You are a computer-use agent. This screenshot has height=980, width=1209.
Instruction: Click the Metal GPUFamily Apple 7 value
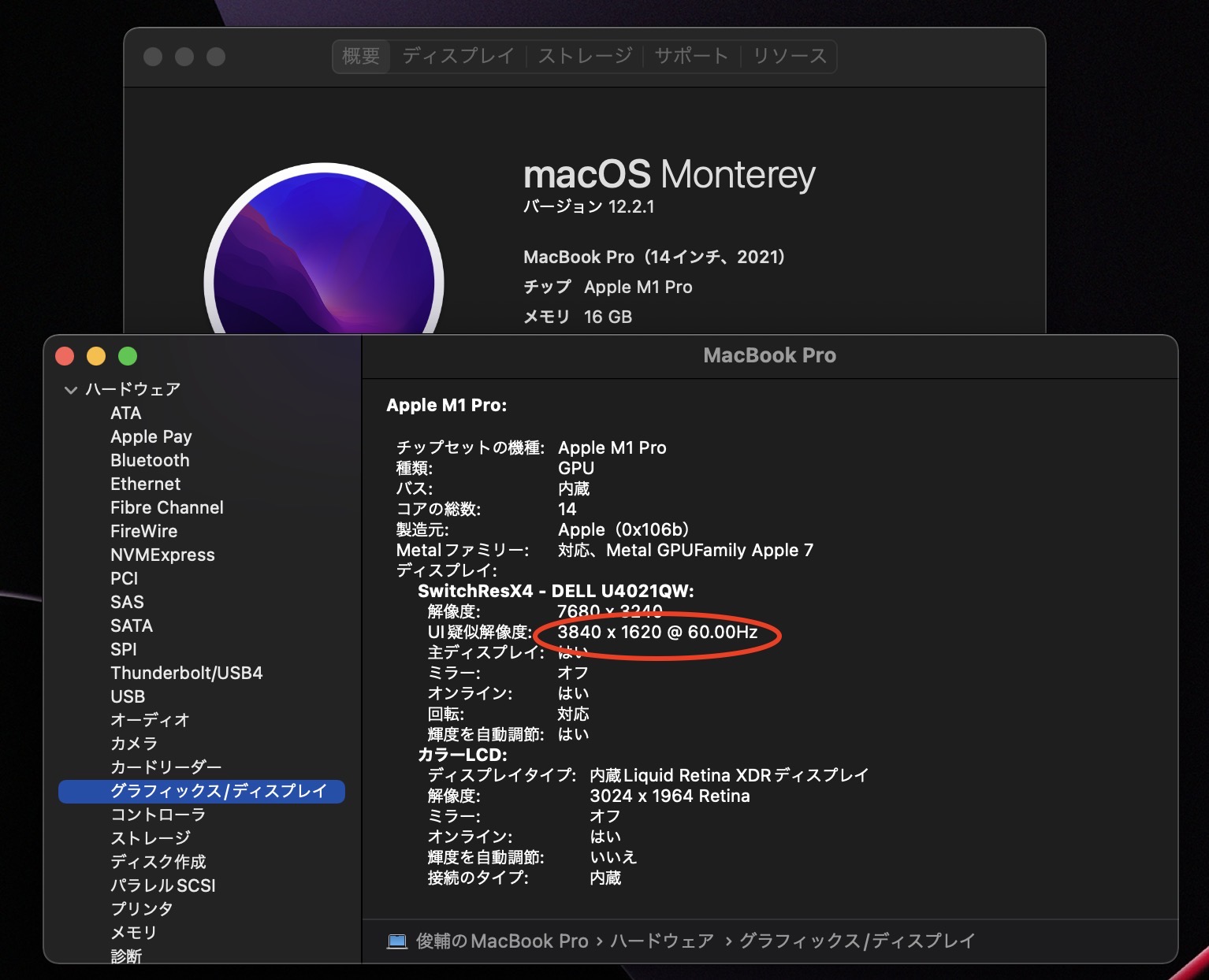coord(709,550)
